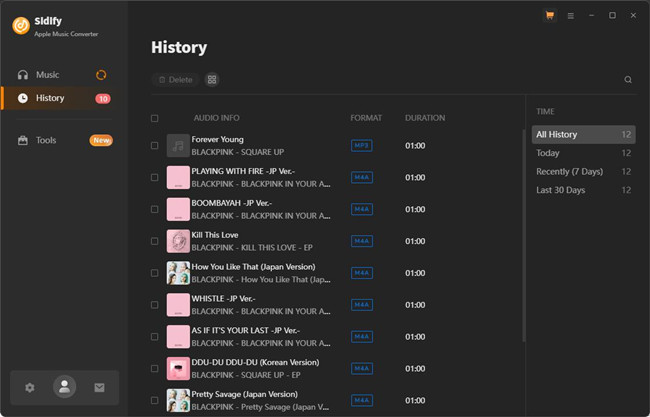Image resolution: width=650 pixels, height=417 pixels.
Task: Check the PLAYING WITH FIRE row checkbox
Action: point(155,177)
